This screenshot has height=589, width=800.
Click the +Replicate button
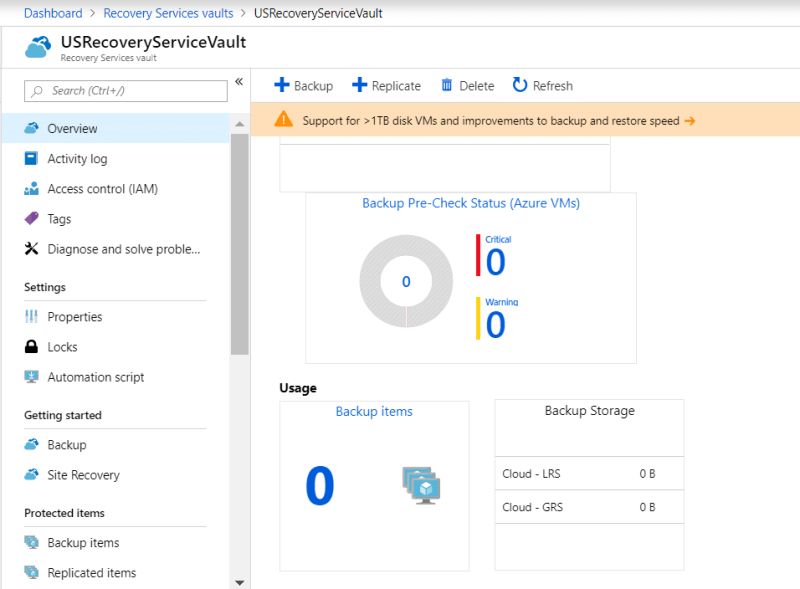(387, 85)
